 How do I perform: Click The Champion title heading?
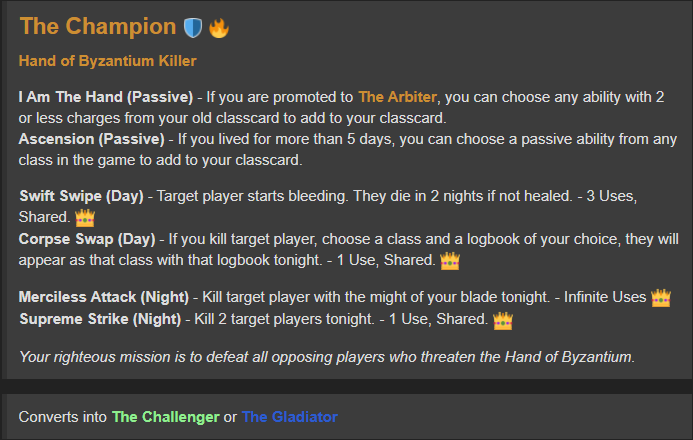[x=98, y=27]
